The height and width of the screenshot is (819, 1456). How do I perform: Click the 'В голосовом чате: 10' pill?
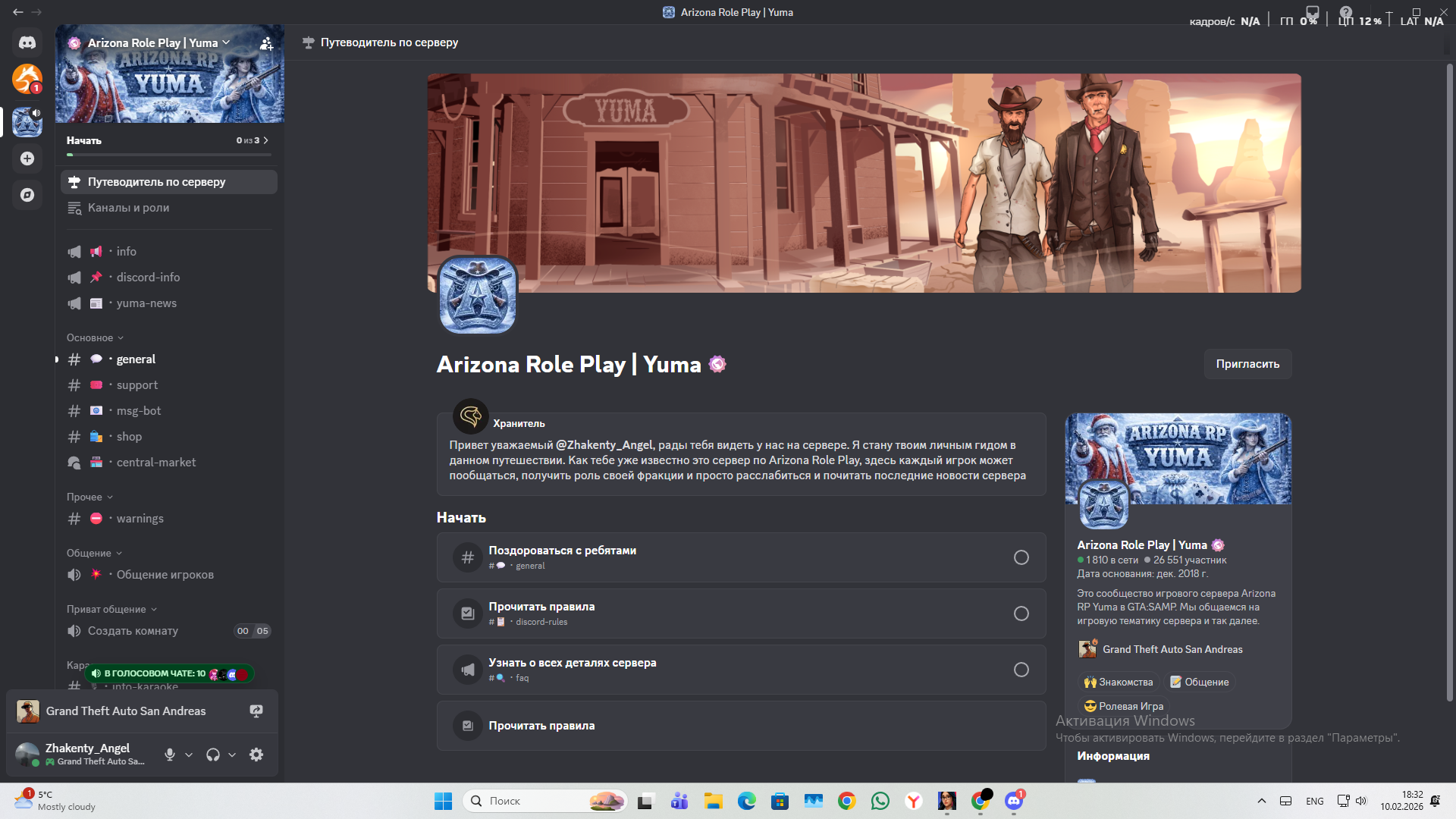[169, 673]
